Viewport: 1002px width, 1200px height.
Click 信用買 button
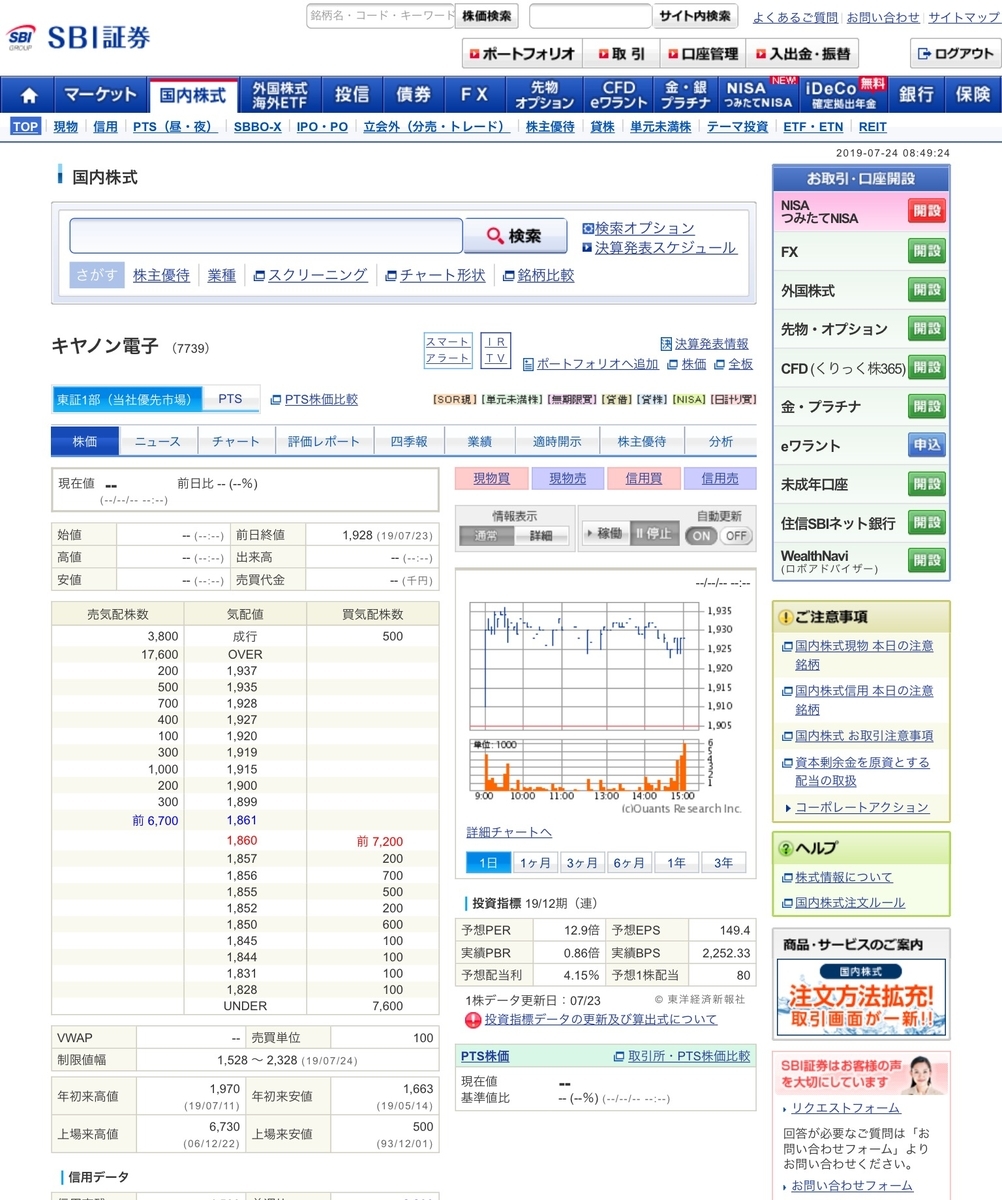[644, 479]
